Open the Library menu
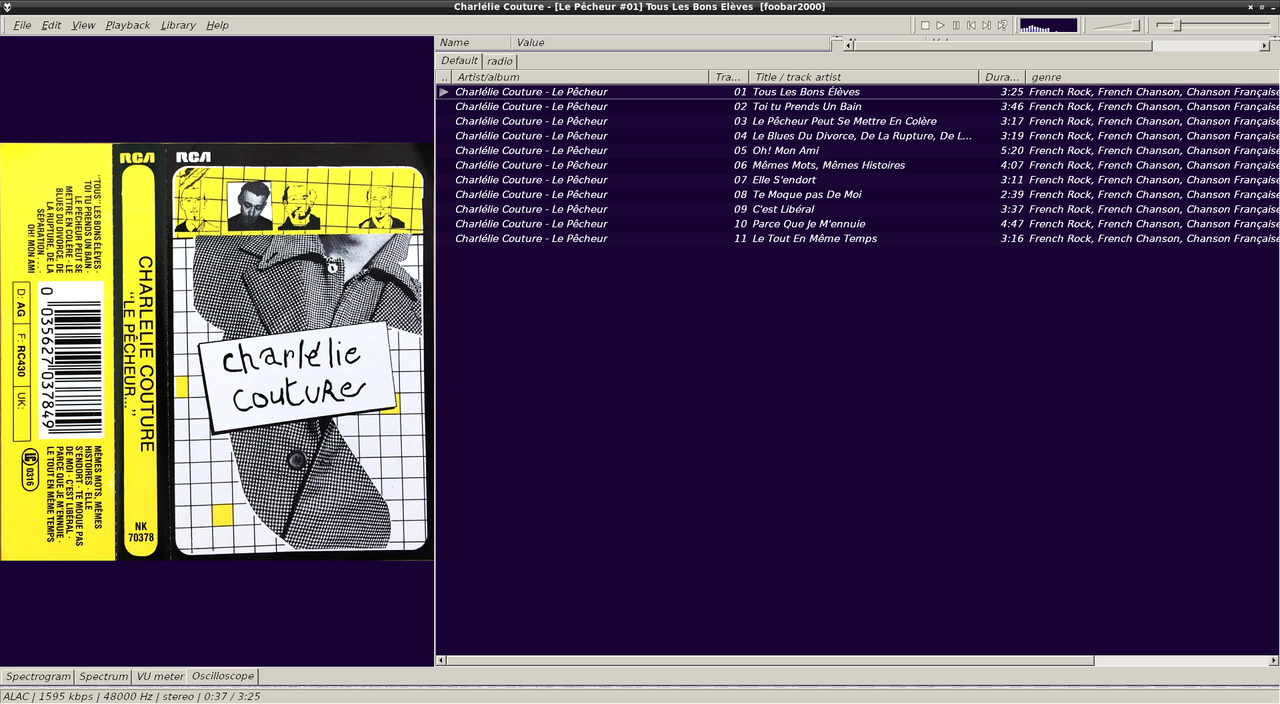The image size is (1280, 704). (x=178, y=25)
